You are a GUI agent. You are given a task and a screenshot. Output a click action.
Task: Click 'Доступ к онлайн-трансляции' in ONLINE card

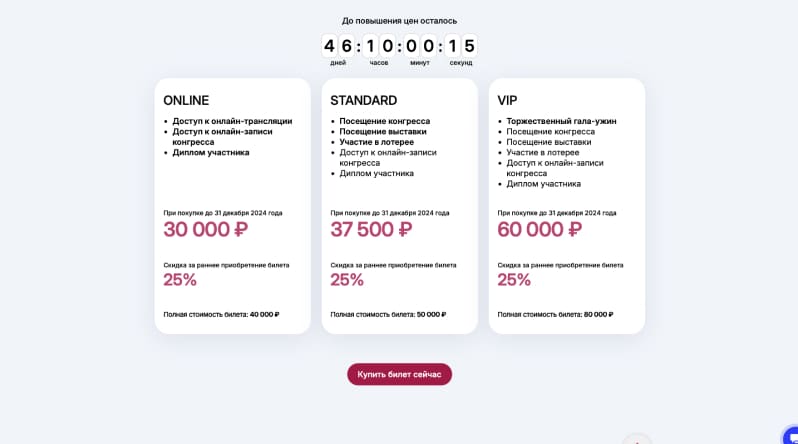coord(232,121)
